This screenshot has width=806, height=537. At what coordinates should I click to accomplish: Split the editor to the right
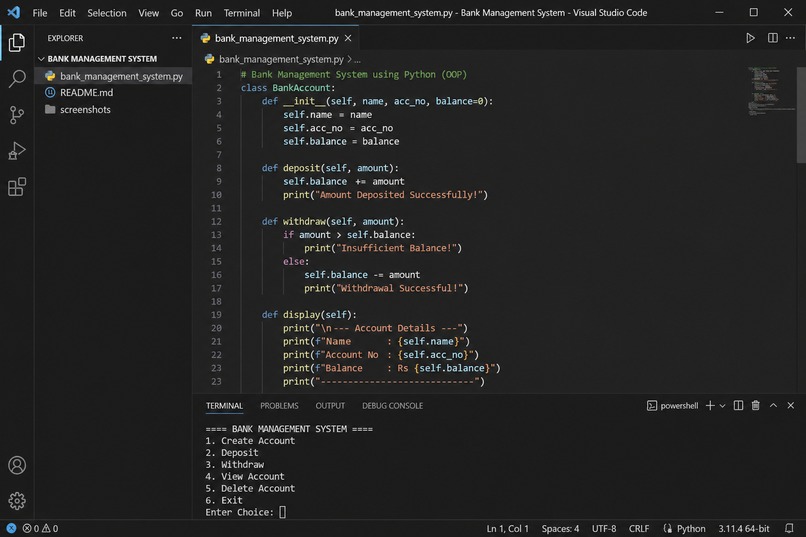point(772,38)
